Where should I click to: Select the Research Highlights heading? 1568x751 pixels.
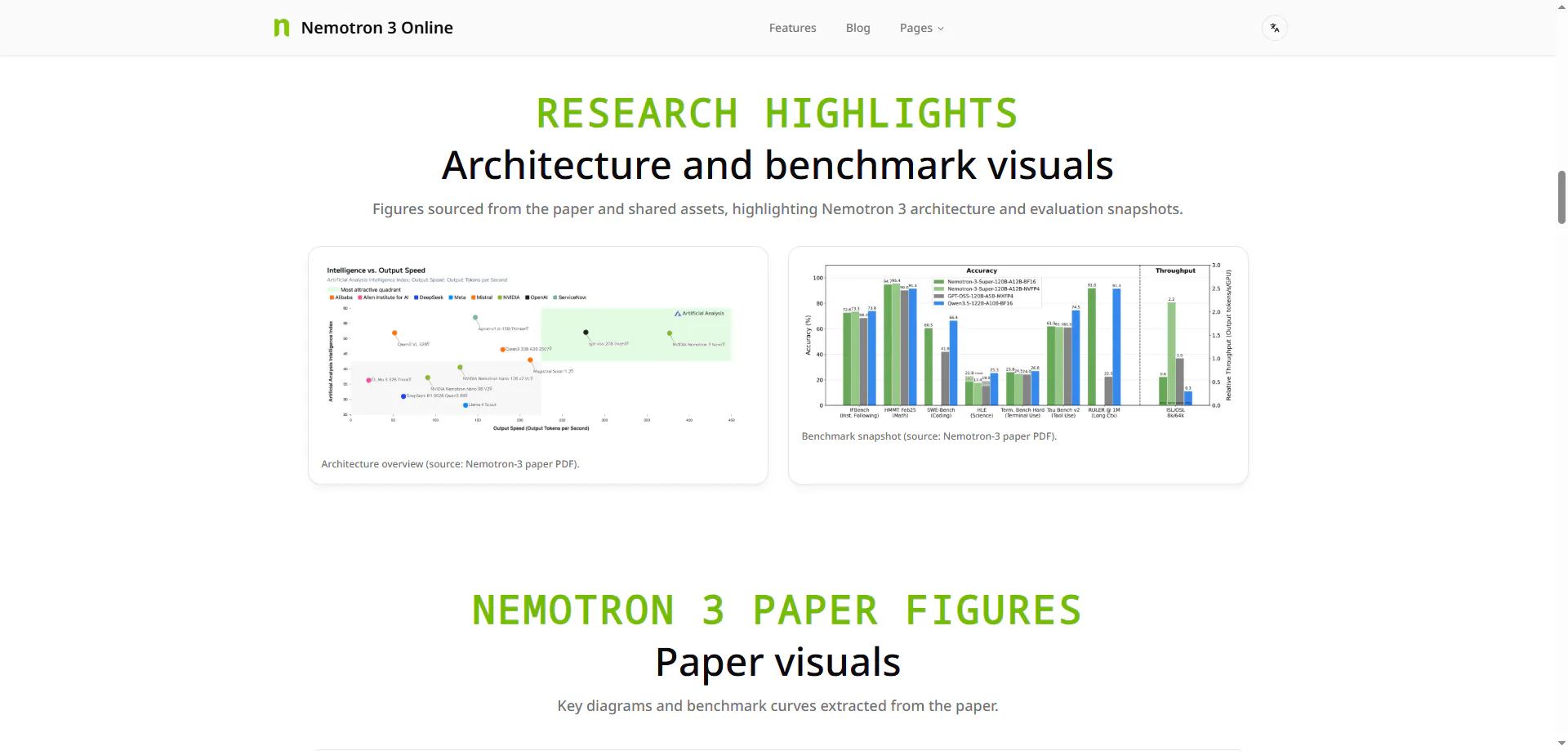click(x=777, y=114)
